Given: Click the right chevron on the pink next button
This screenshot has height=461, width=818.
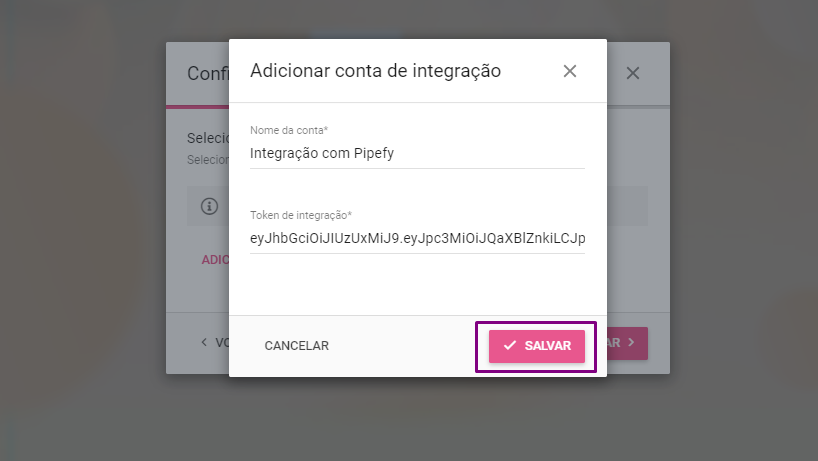Looking at the screenshot, I should click(631, 342).
